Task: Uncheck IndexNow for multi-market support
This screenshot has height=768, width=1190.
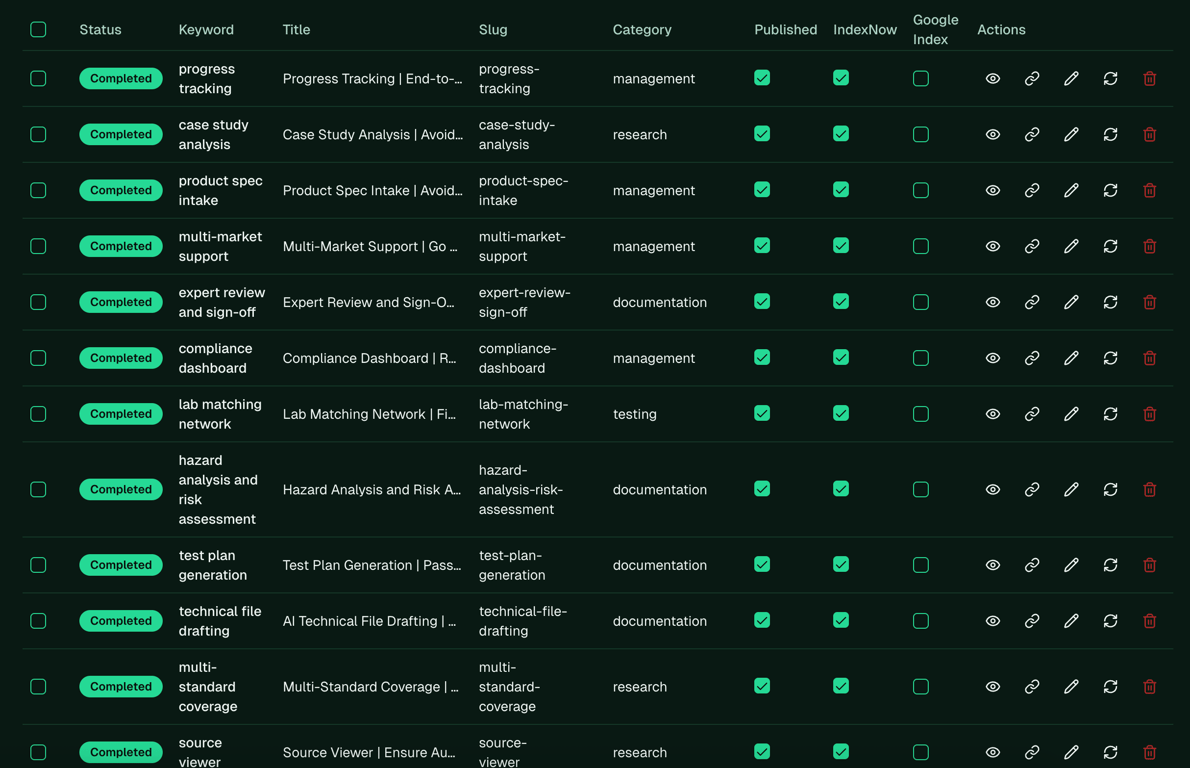Action: [x=841, y=246]
